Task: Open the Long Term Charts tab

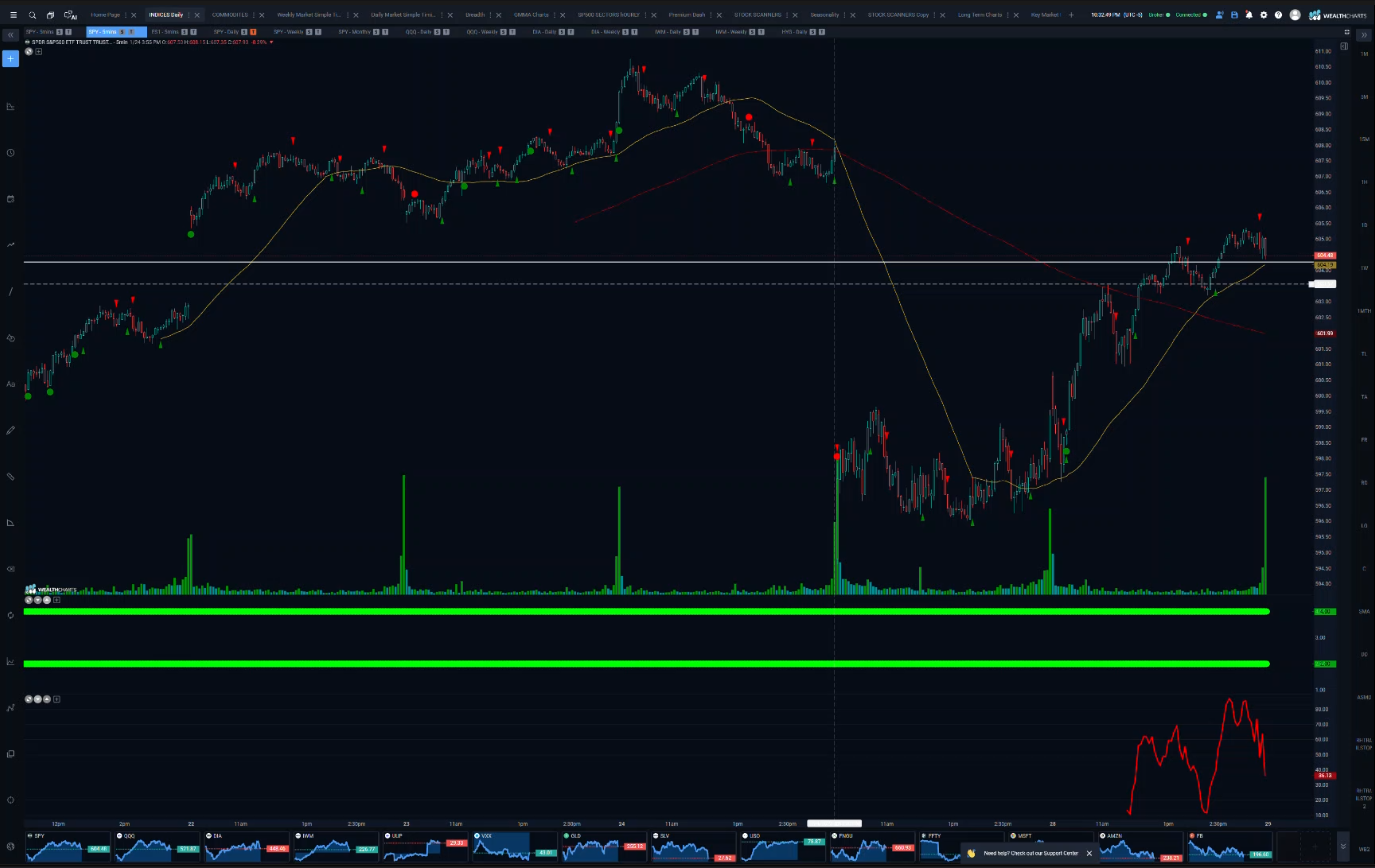Action: point(980,15)
